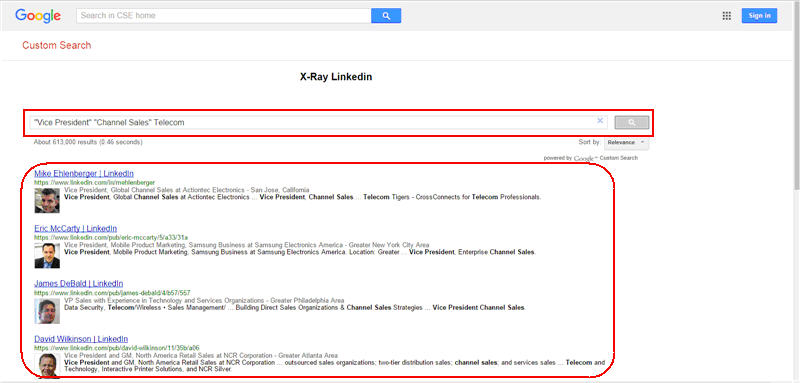Open James DeBald LinkedIn result
This screenshot has width=800, height=383.
click(x=79, y=284)
